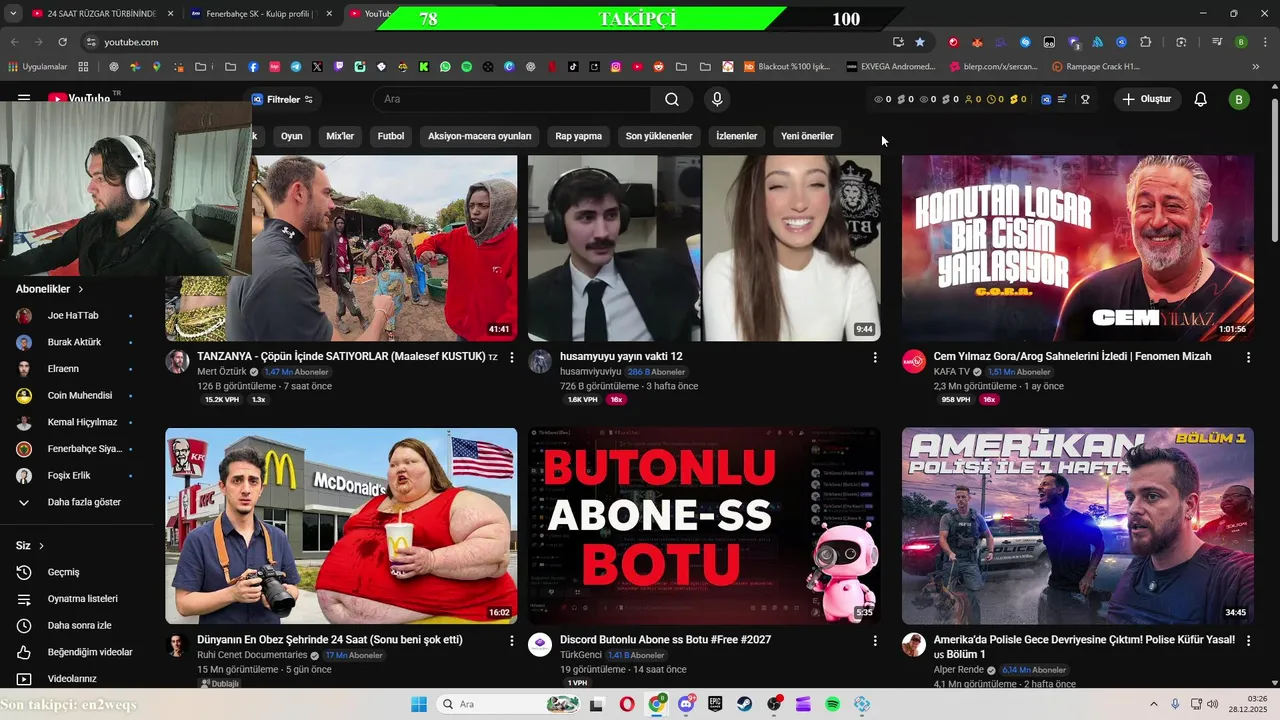1280x720 pixels.
Task: Open the Filtreler filter button
Action: click(x=282, y=99)
